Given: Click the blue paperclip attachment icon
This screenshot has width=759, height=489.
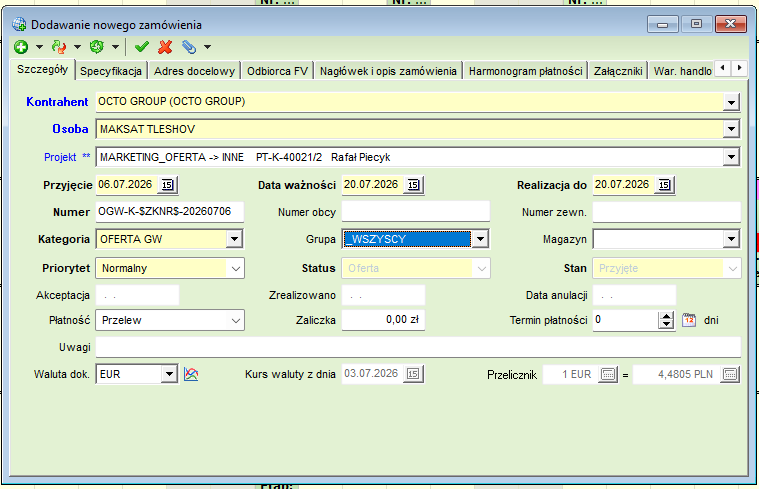Looking at the screenshot, I should coord(189,47).
